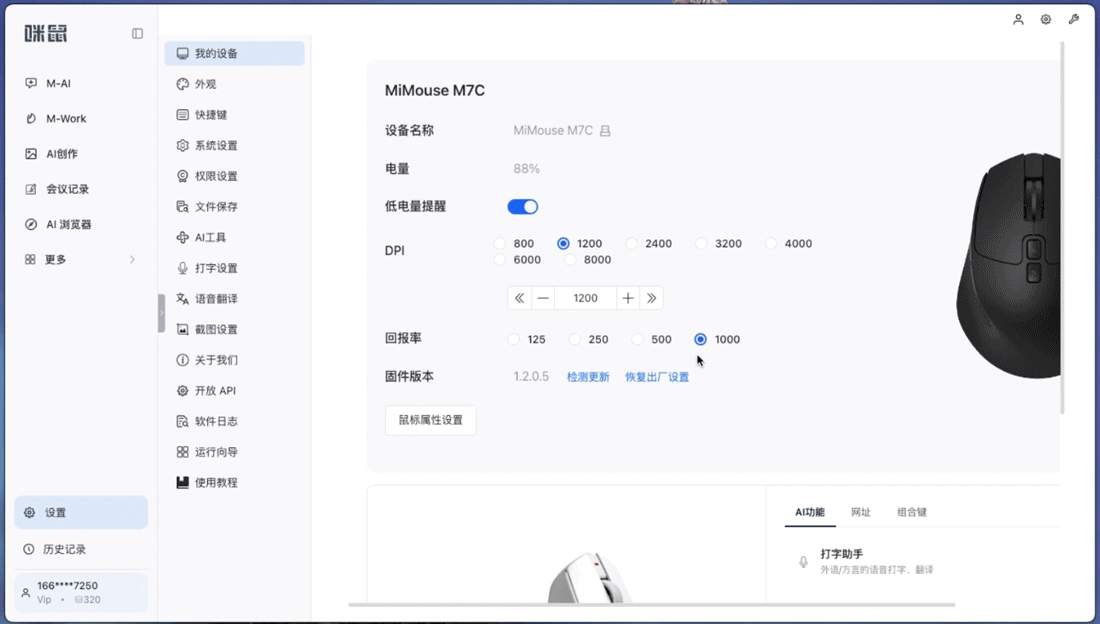Screen dimensions: 1100x624
Task: Switch to 组合键 tab
Action: 912,512
